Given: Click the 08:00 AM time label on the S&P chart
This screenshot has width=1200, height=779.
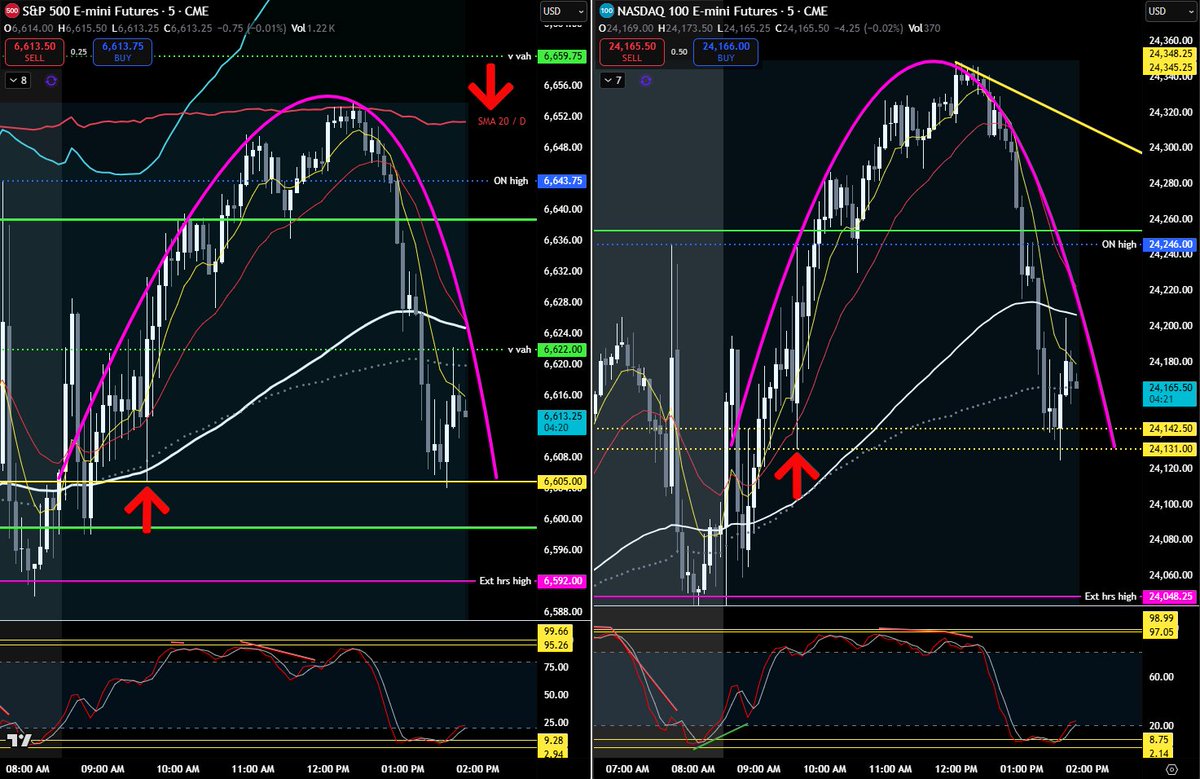Looking at the screenshot, I should [x=26, y=769].
